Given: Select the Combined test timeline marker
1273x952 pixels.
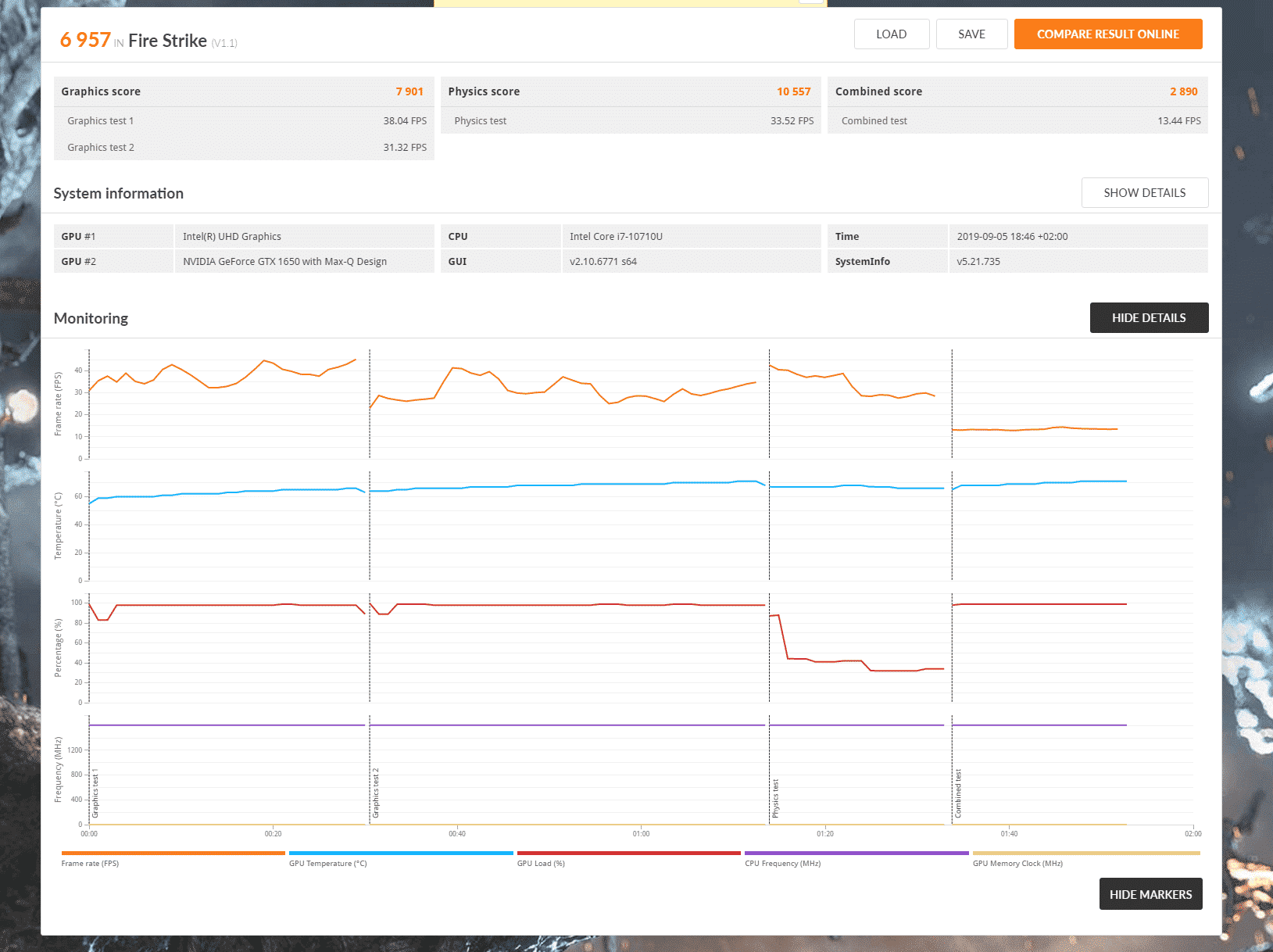Looking at the screenshot, I should coord(958,794).
